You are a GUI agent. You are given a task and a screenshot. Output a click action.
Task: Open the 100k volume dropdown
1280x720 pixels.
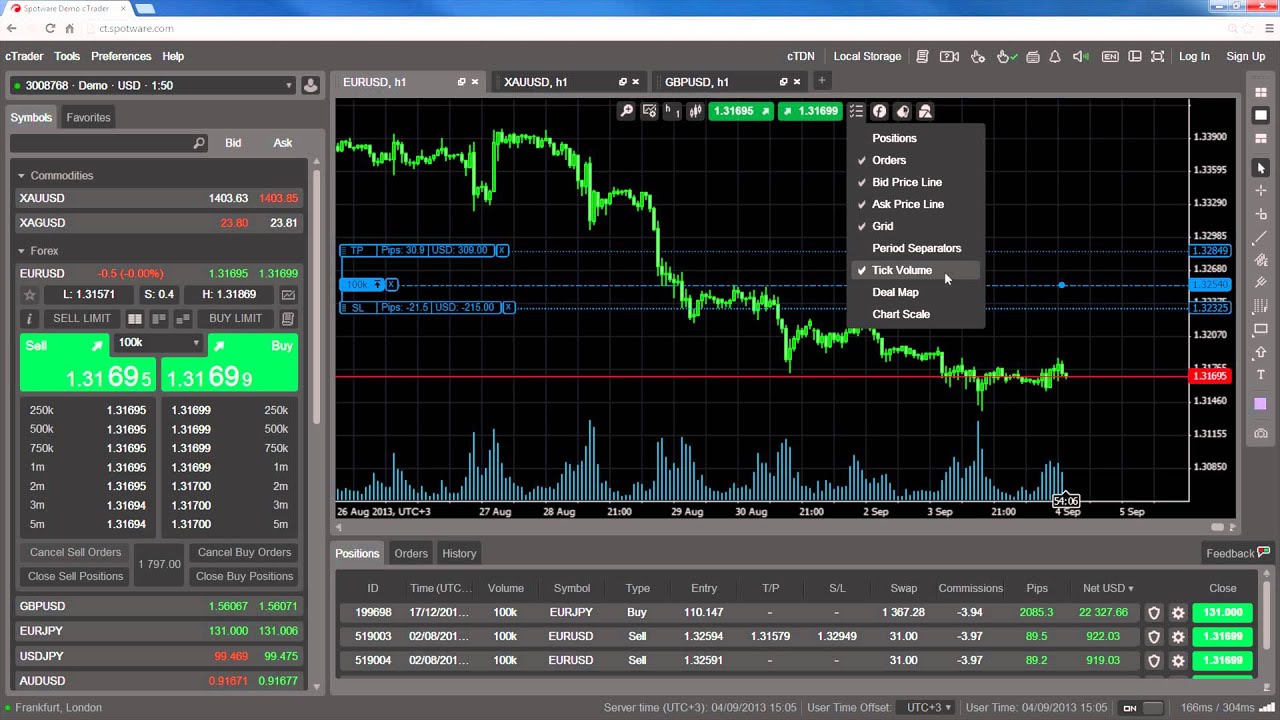pos(159,342)
